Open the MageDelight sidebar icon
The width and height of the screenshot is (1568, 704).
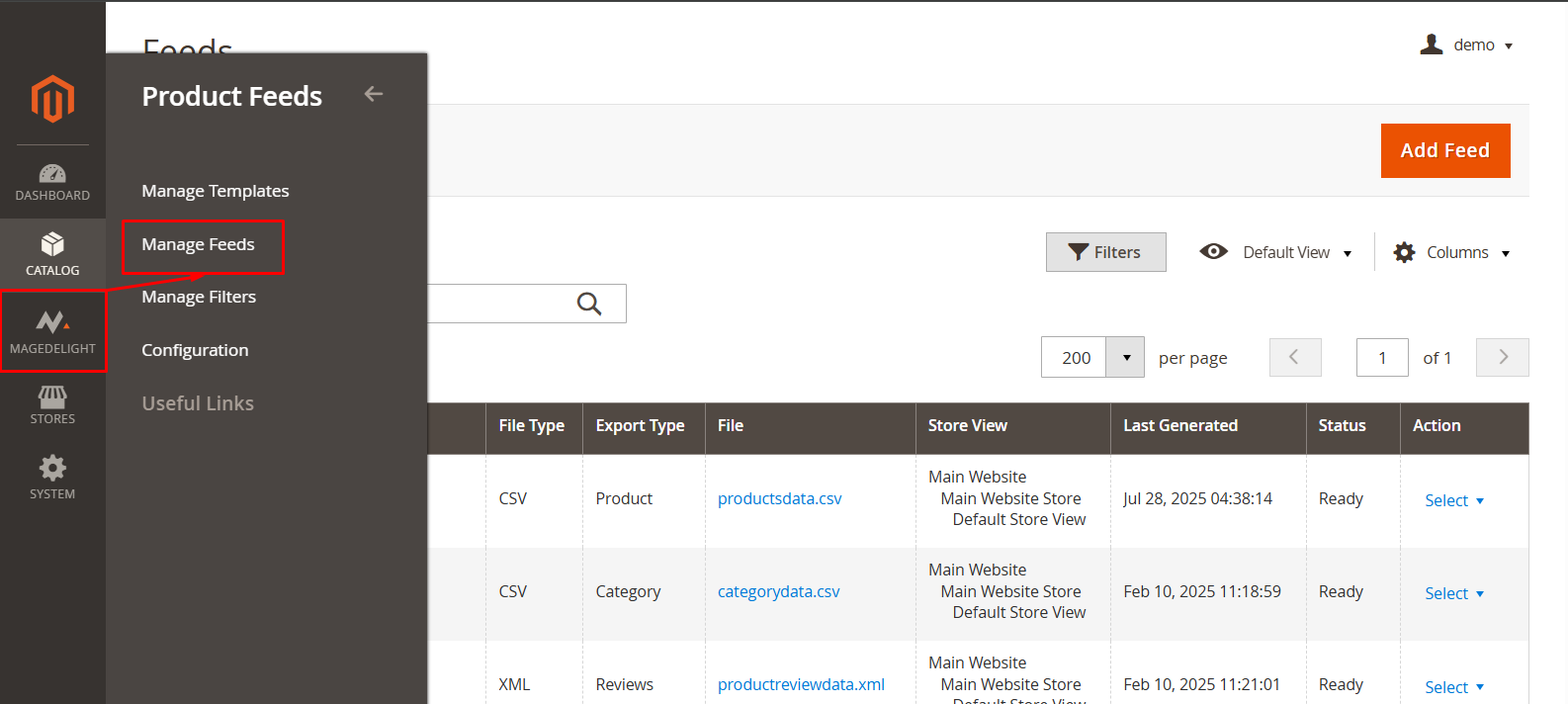[x=52, y=331]
